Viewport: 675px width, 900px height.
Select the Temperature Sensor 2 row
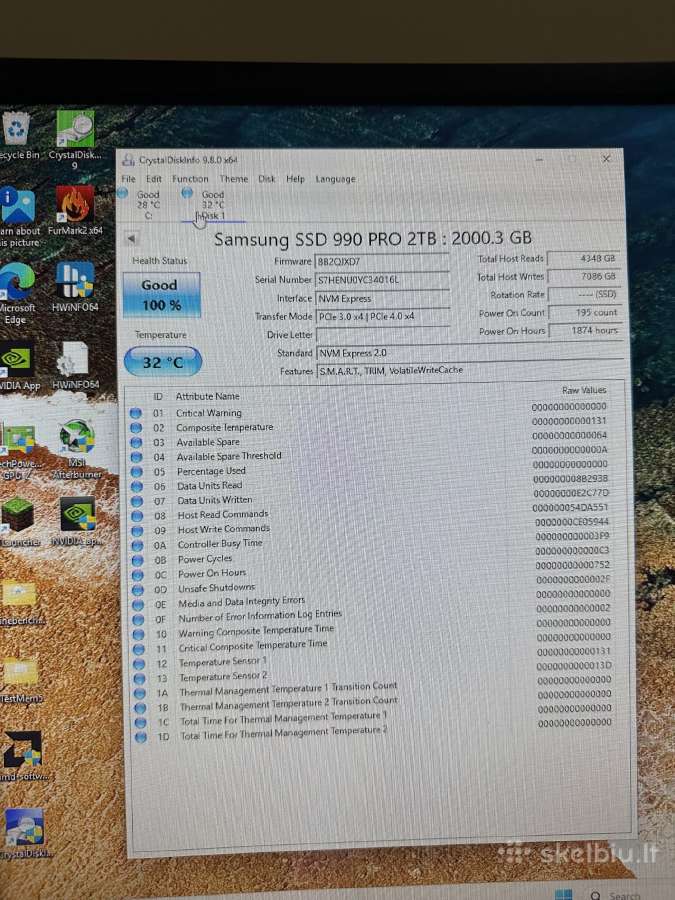click(x=372, y=674)
